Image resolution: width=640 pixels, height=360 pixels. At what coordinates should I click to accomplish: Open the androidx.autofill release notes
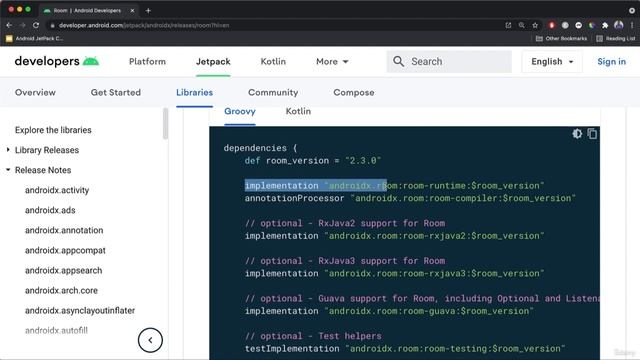(56, 331)
